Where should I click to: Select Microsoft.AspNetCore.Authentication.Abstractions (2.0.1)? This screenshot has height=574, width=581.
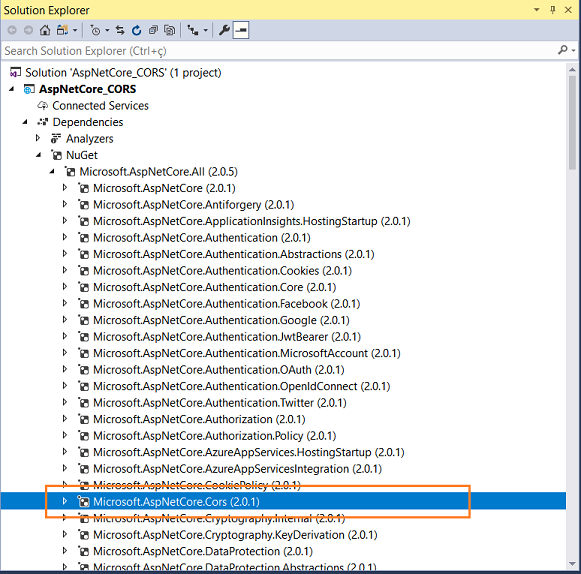(x=234, y=254)
